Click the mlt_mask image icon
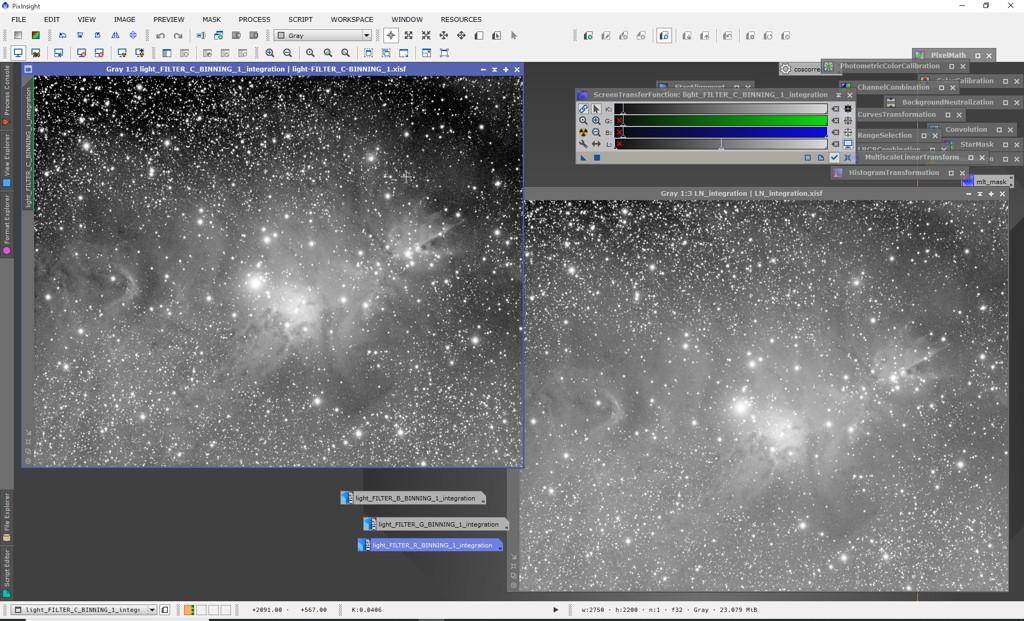1024x621 pixels. [x=991, y=182]
